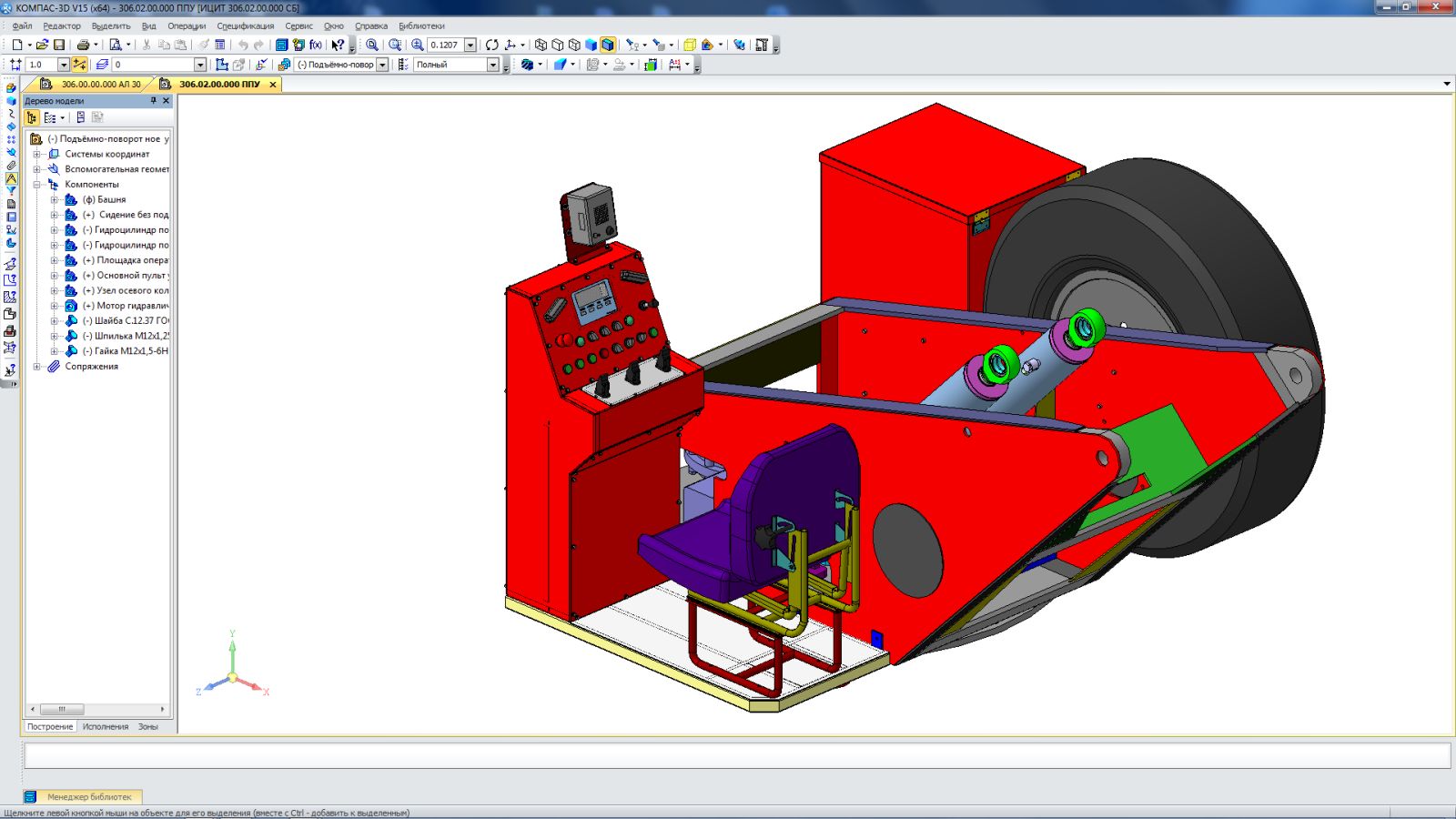
Task: Switch to the Исполнения bottom tab
Action: [106, 726]
